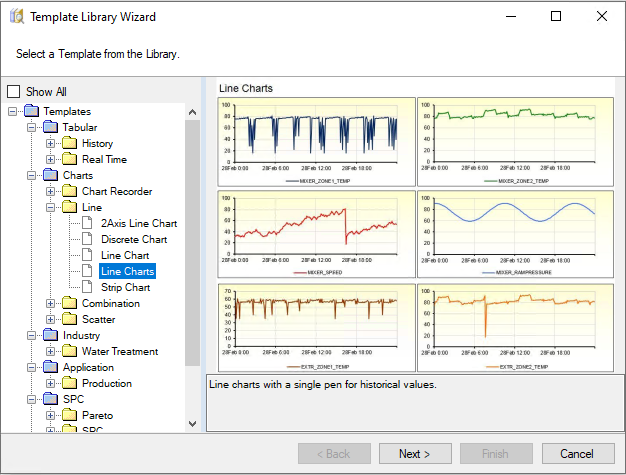
Task: Expand the Scatter folder
Action: 51,319
